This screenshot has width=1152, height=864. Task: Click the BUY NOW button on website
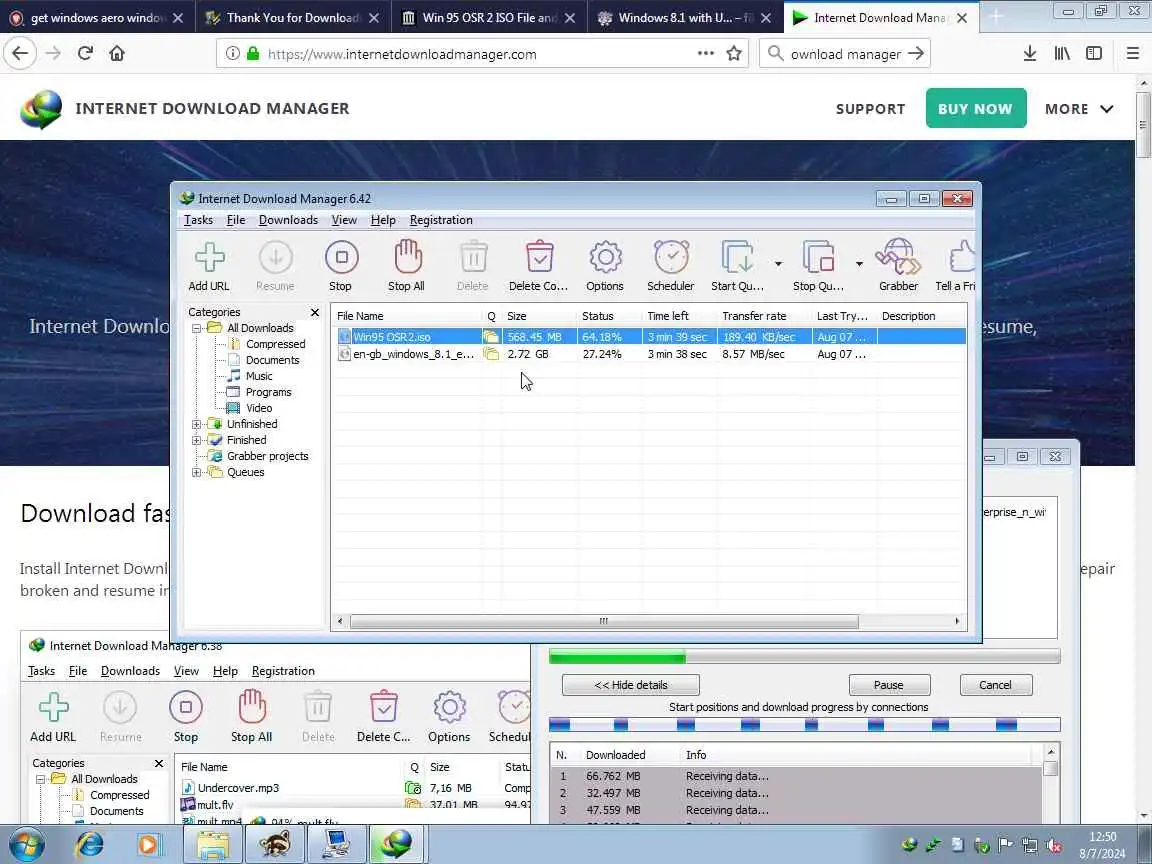tap(976, 109)
